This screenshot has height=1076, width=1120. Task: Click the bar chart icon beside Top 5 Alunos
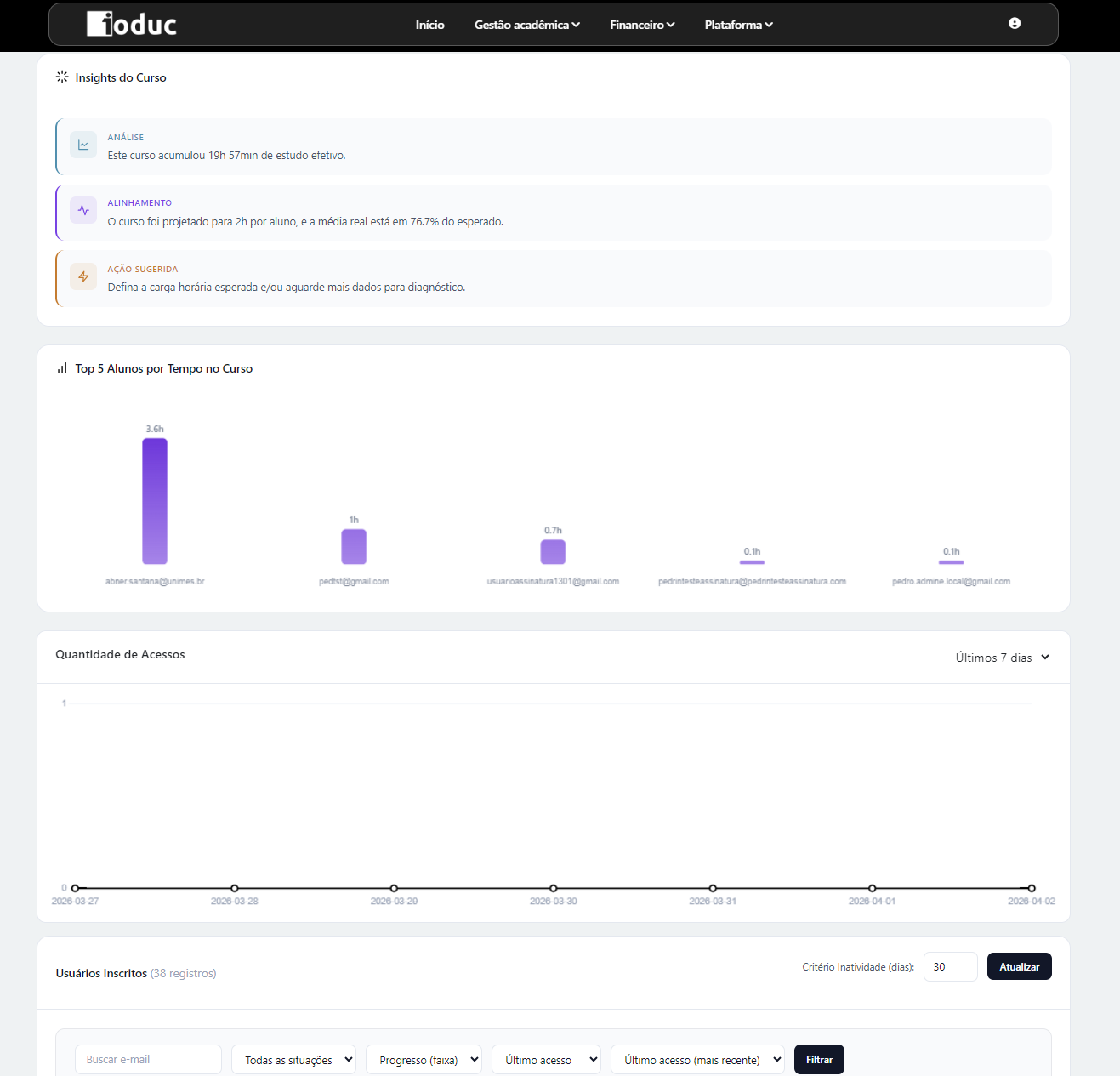click(62, 368)
